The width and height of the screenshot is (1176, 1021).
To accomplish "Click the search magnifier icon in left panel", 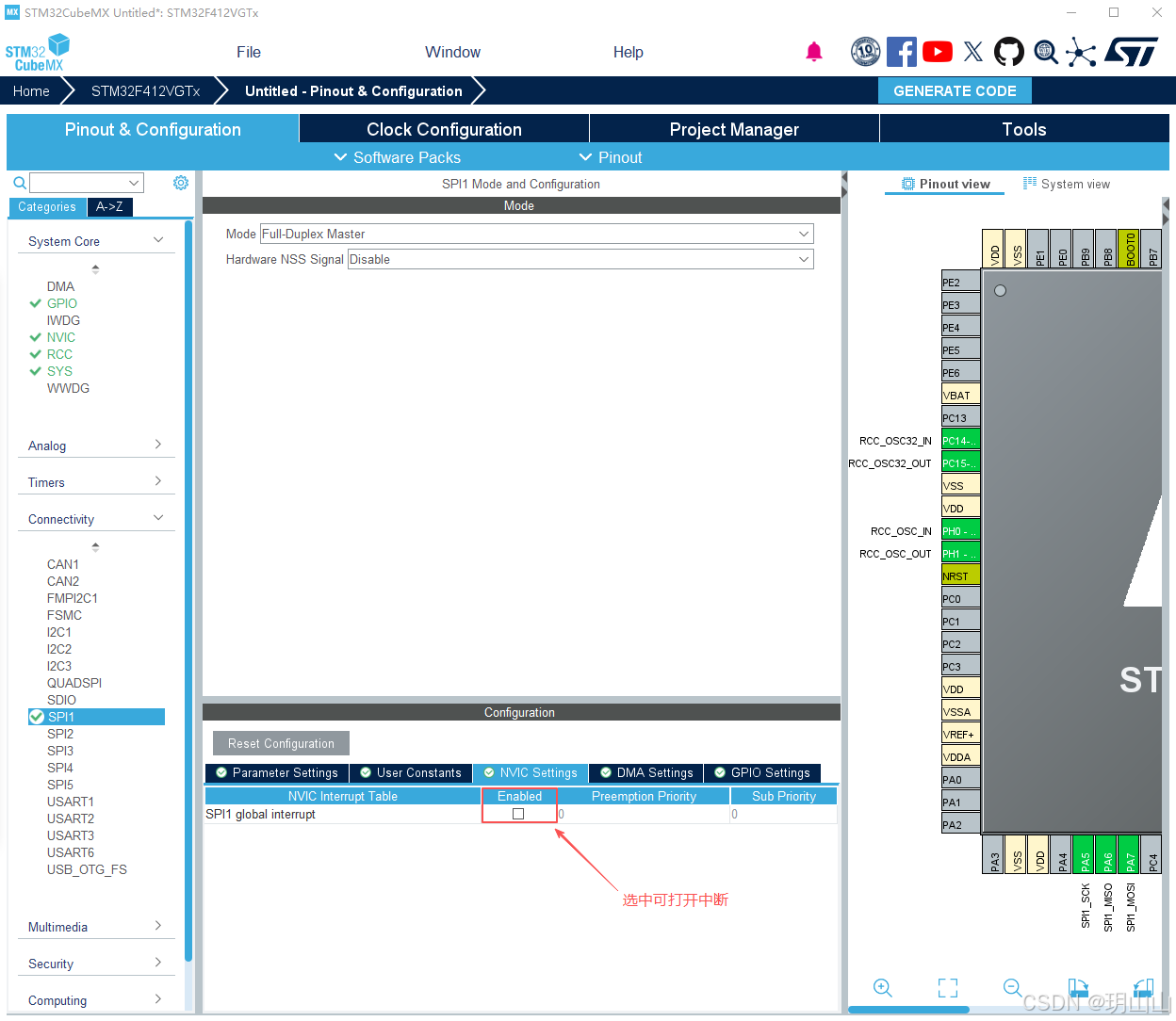I will tap(19, 183).
